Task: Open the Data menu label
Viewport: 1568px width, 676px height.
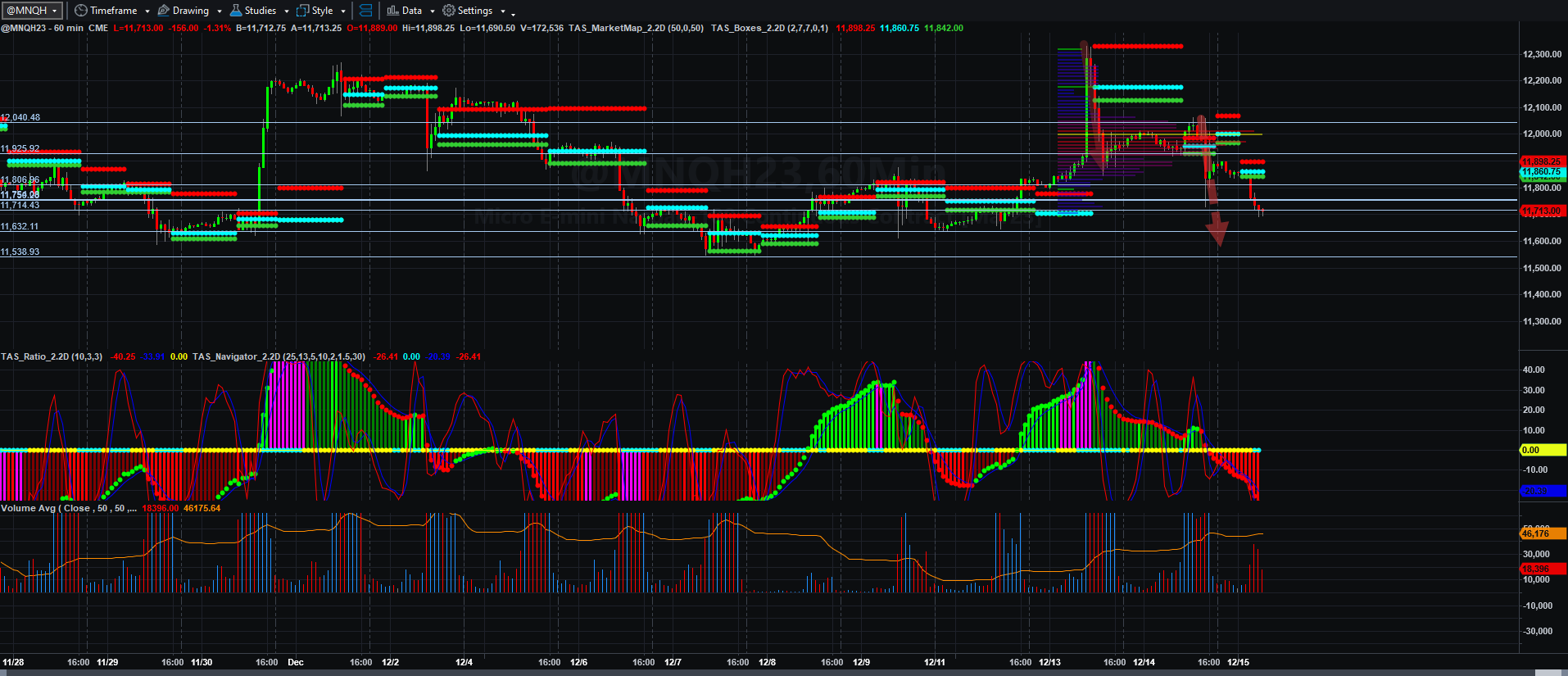Action: (x=412, y=11)
